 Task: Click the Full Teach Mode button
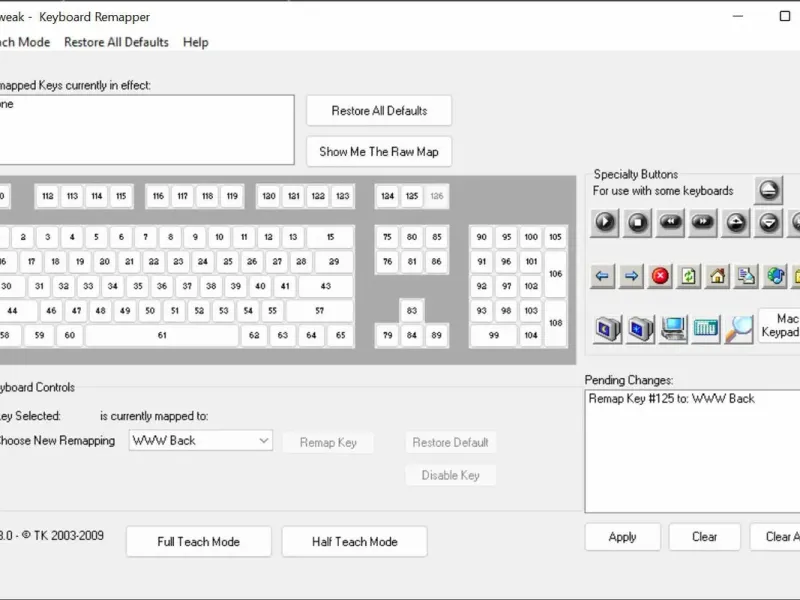click(x=198, y=541)
